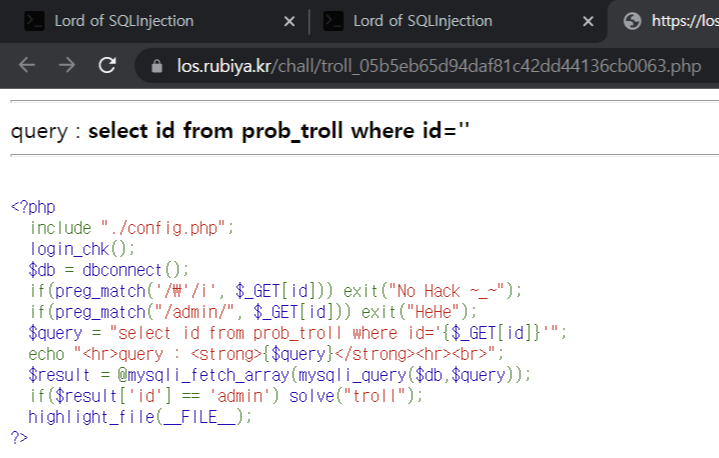
Task: Click the browser back arrow
Action: tap(27, 65)
